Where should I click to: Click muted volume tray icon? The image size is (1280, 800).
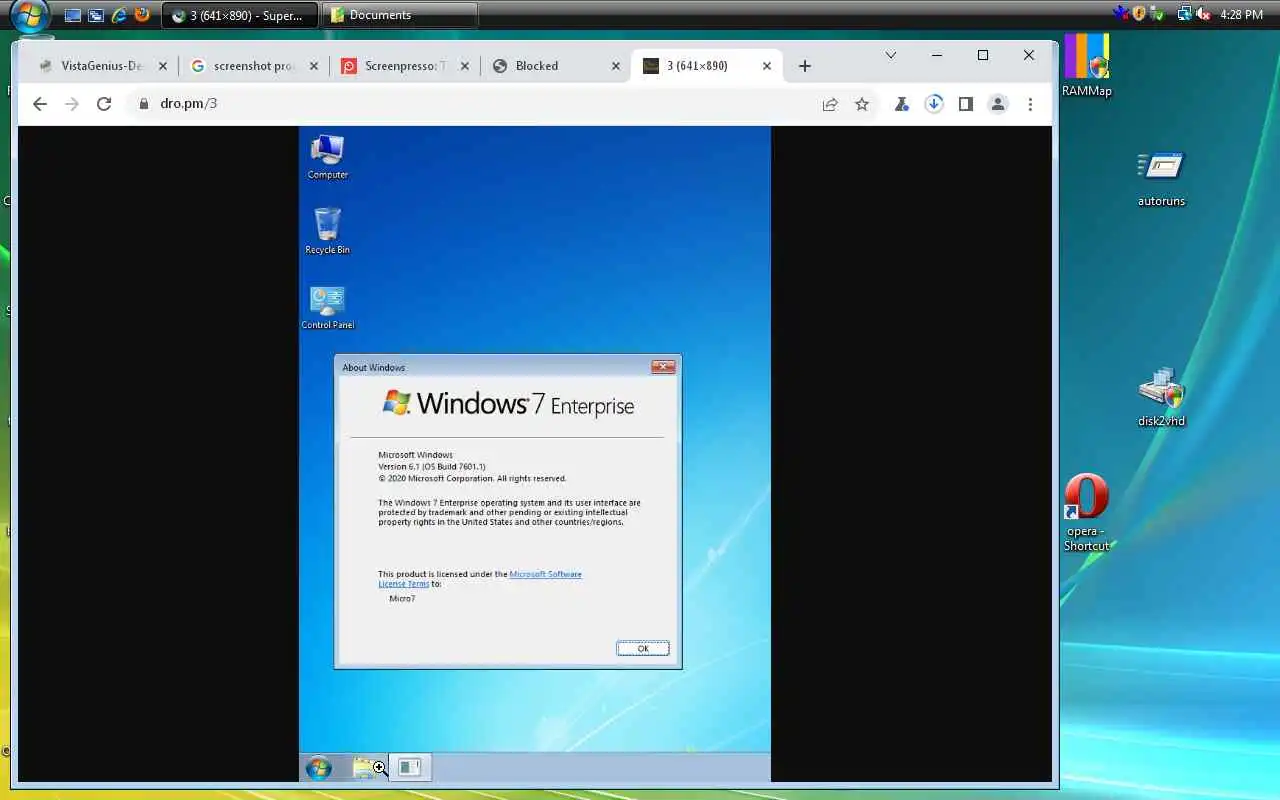1203,14
